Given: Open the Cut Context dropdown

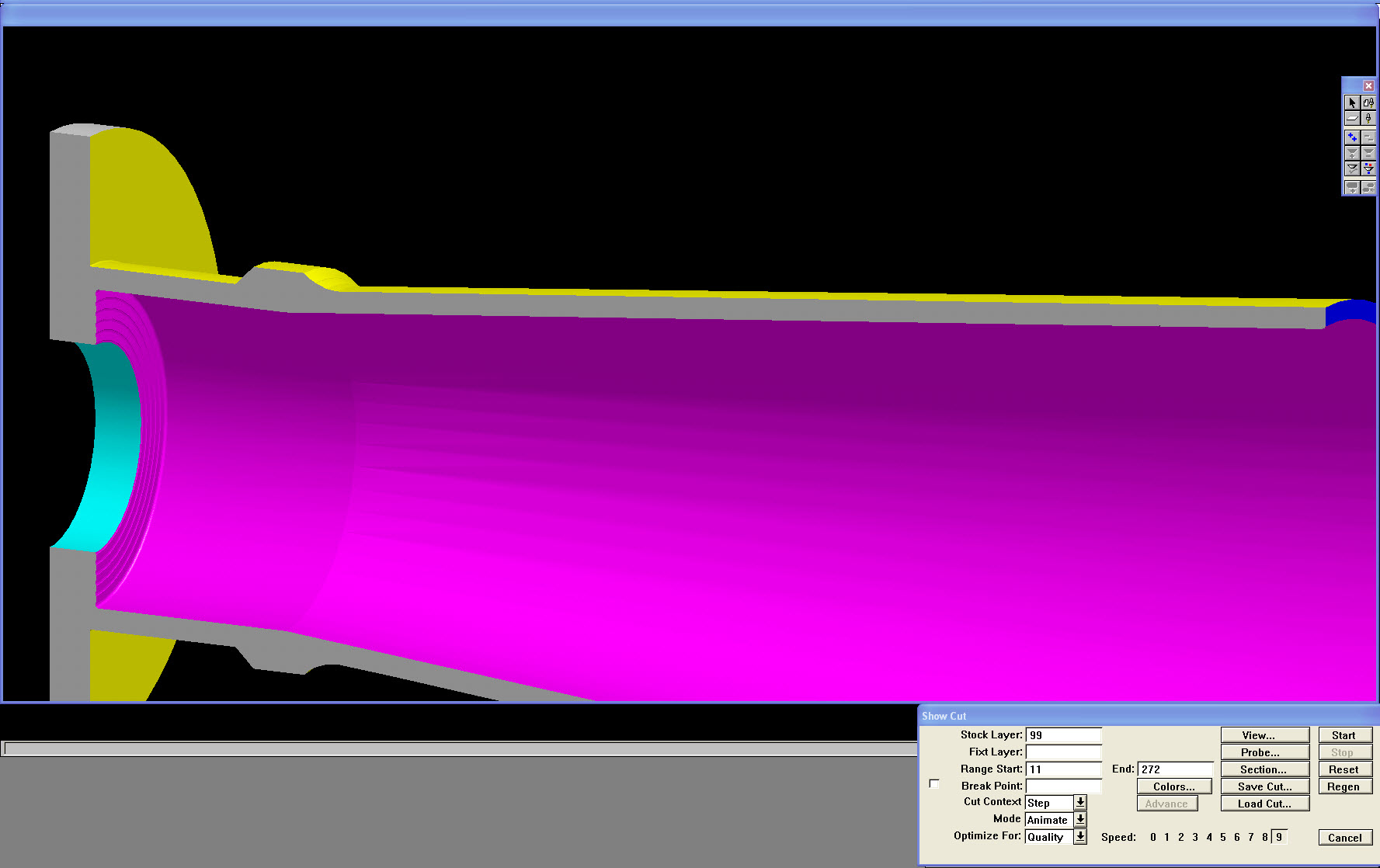Looking at the screenshot, I should pyautogui.click(x=1080, y=803).
